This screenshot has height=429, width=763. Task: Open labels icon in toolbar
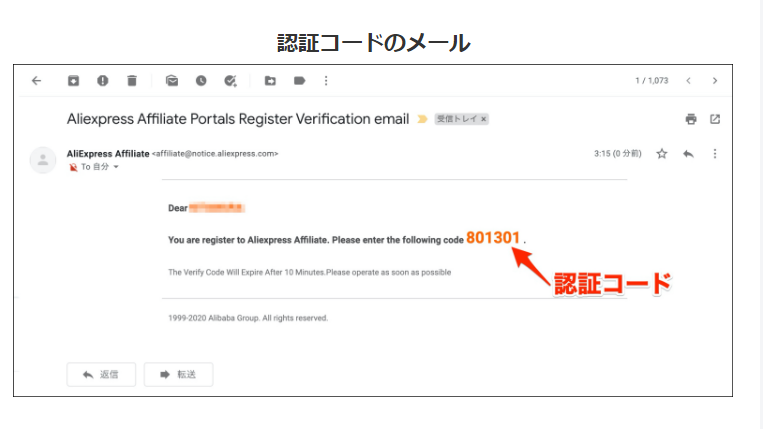299,81
